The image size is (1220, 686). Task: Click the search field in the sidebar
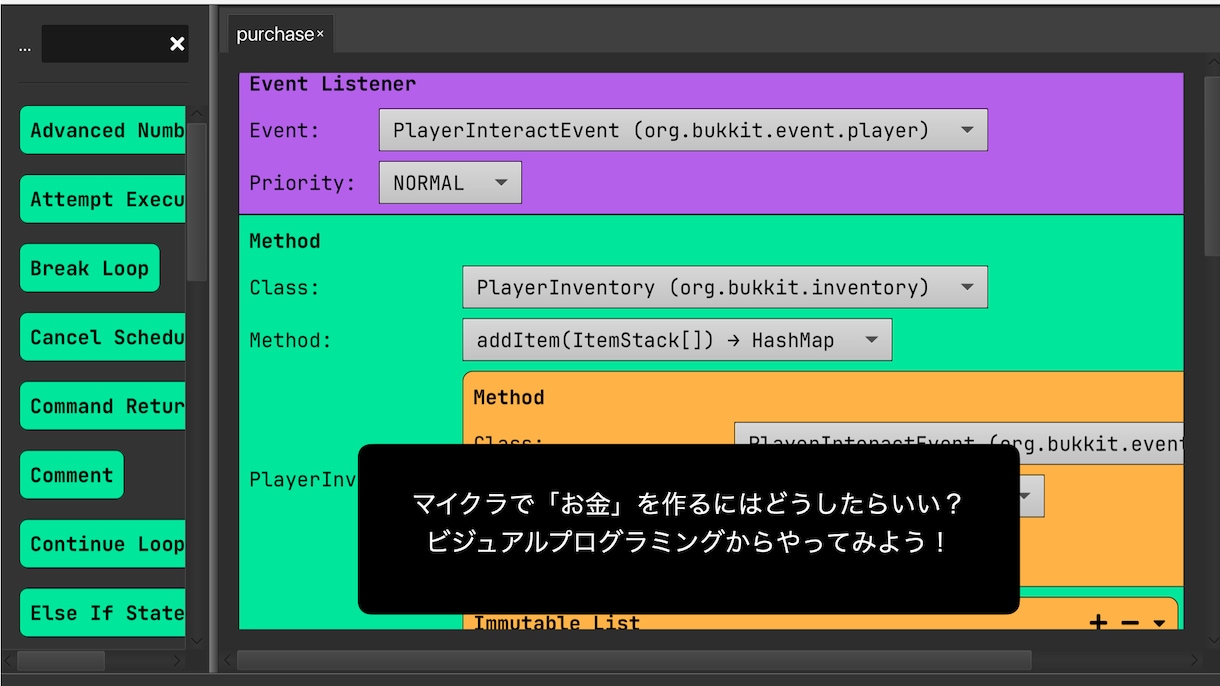[103, 44]
